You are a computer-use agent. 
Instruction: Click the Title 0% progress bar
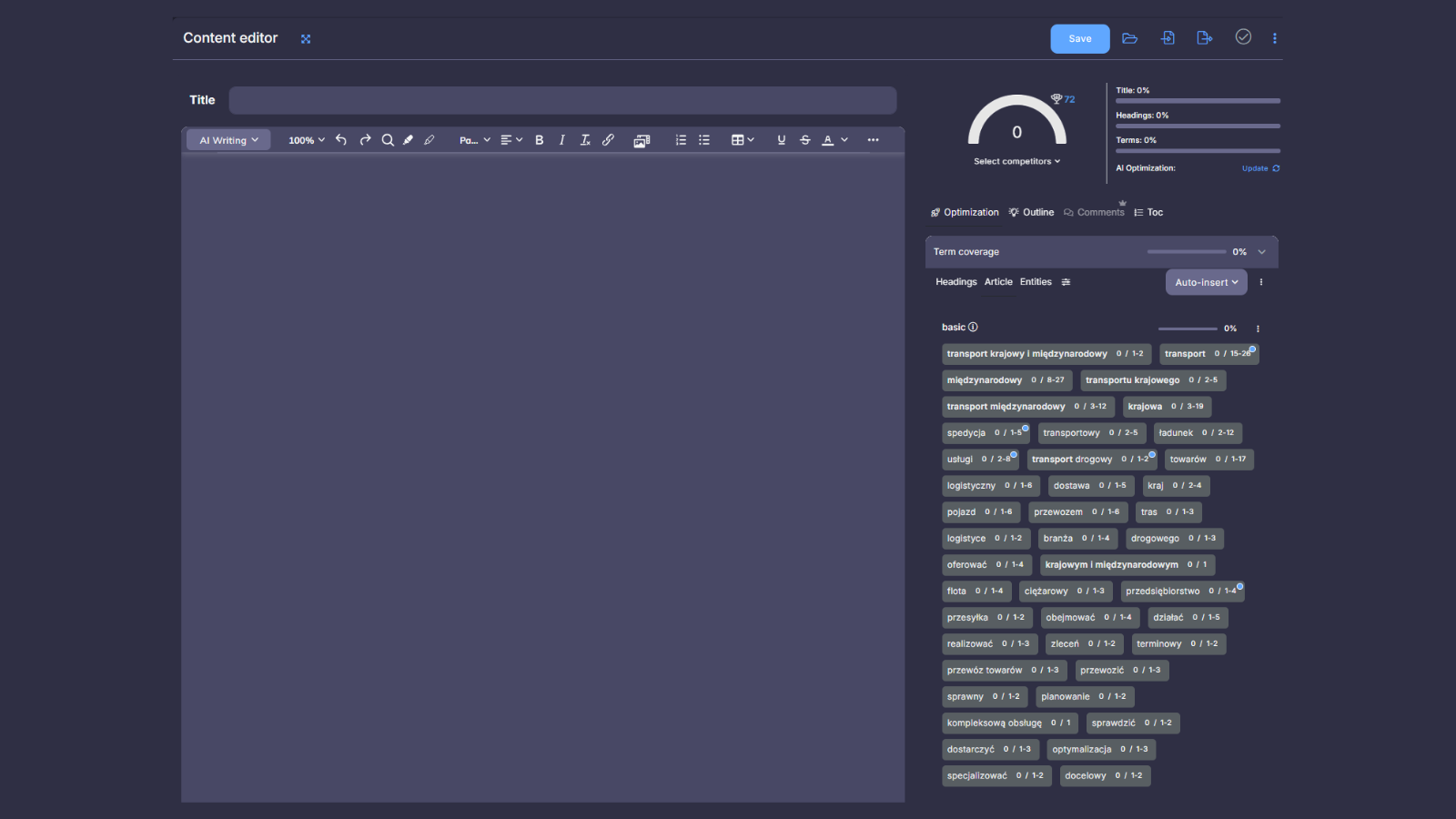(x=1198, y=101)
